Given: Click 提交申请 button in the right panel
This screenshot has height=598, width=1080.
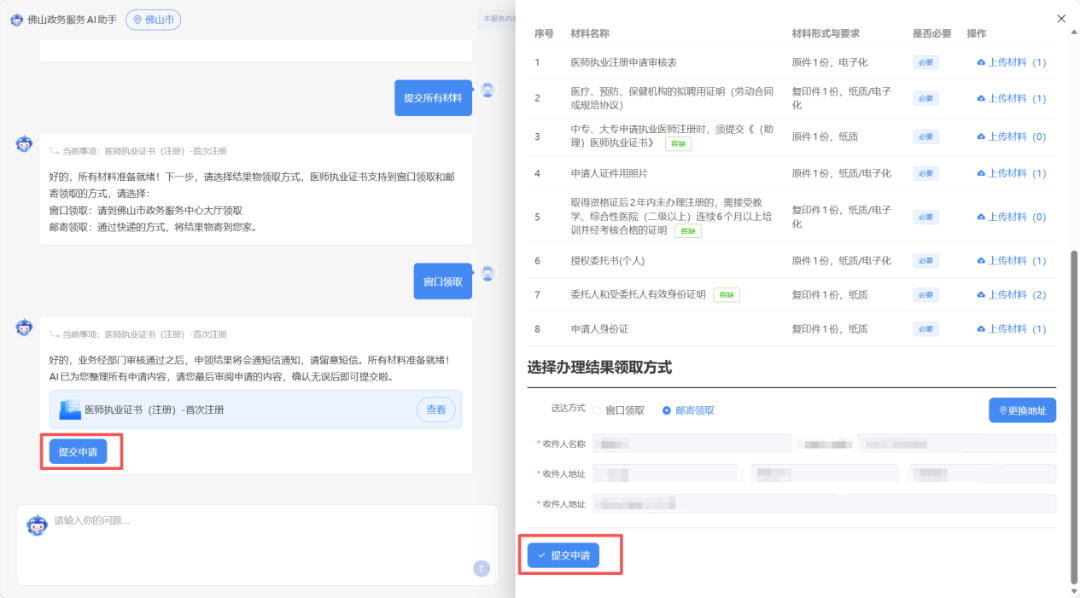Looking at the screenshot, I should pyautogui.click(x=563, y=555).
